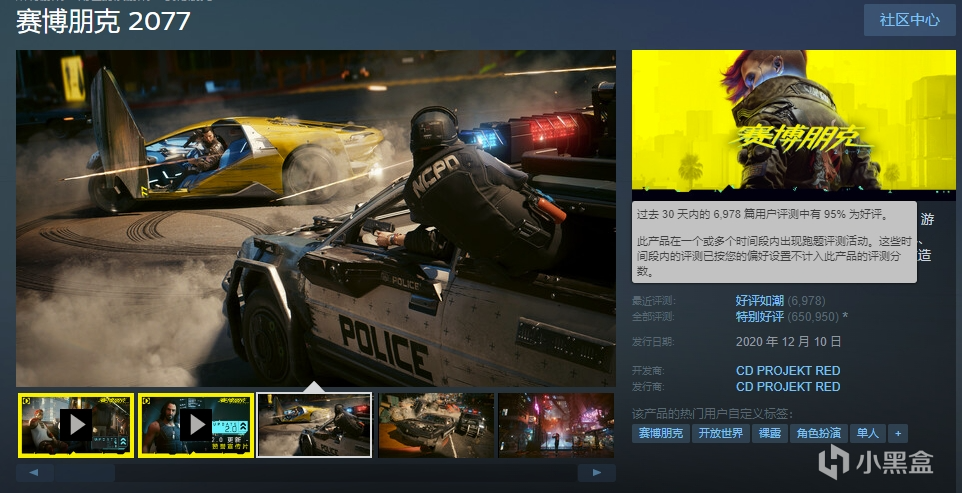Play the 2.0 update trailer thumbnail
Screen dimensions: 962x493
tap(196, 425)
